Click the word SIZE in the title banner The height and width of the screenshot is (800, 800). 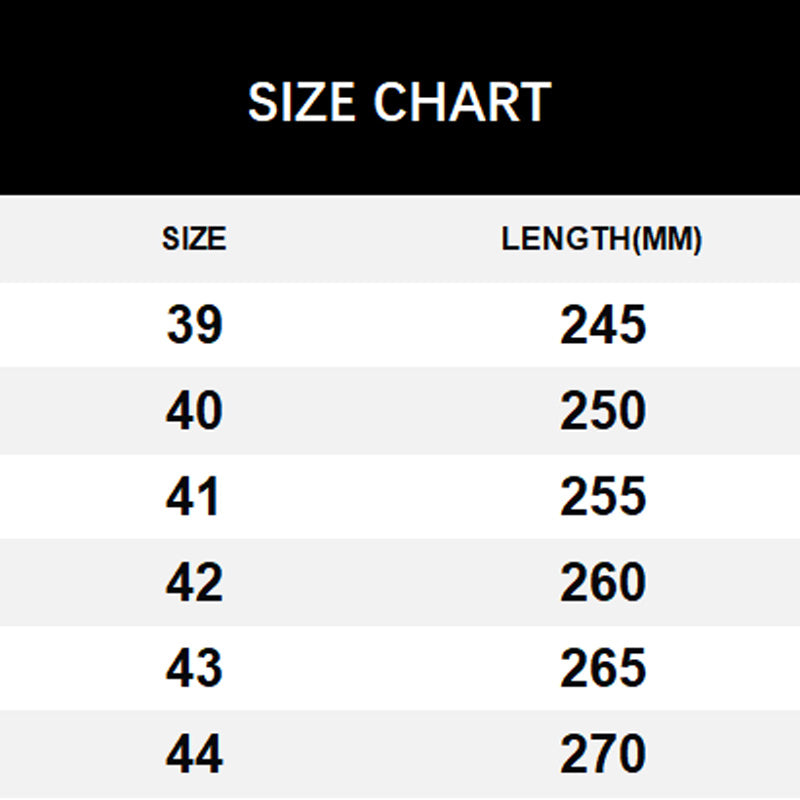coord(304,102)
